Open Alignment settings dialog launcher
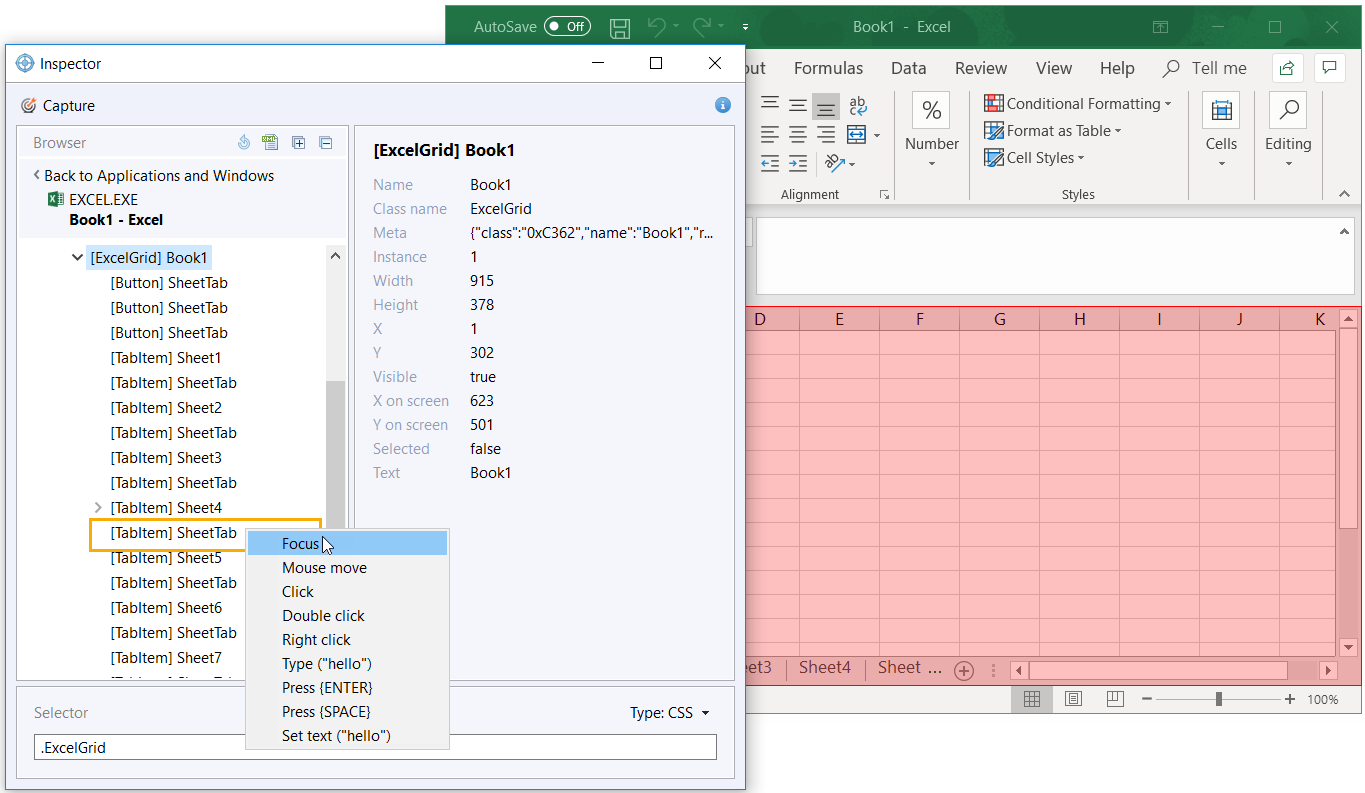 (884, 194)
